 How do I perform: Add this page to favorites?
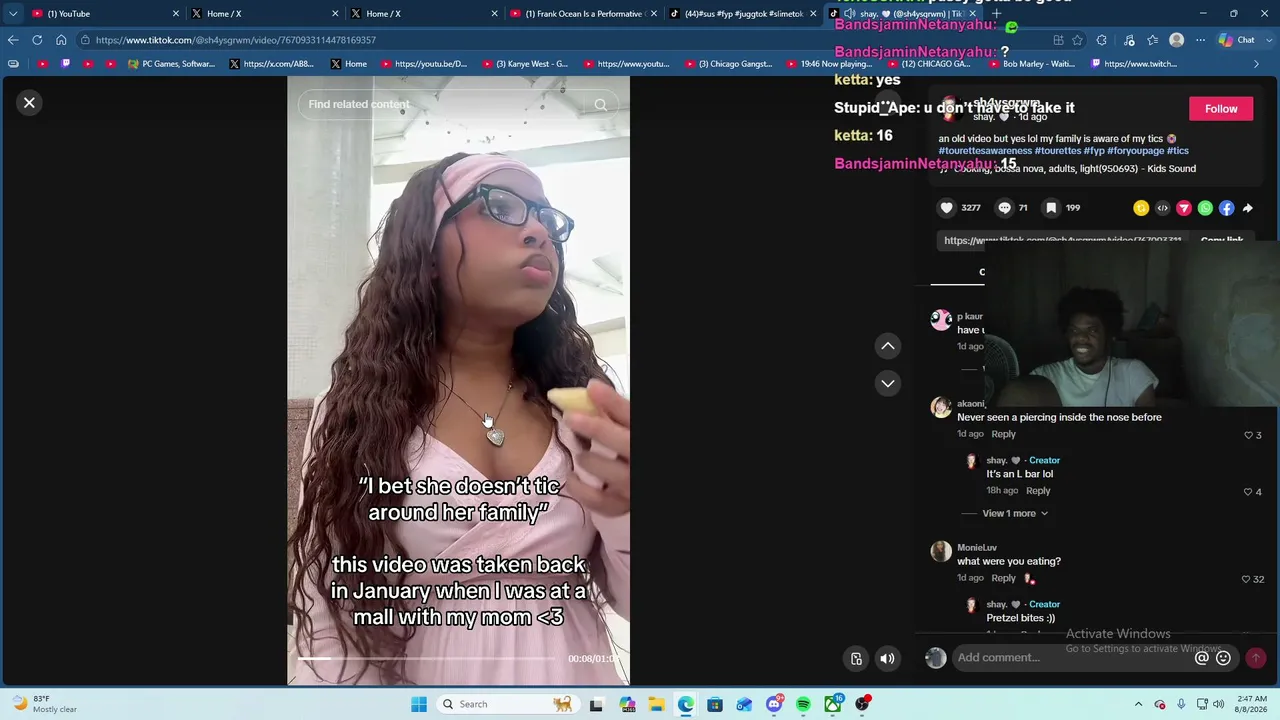1077,40
